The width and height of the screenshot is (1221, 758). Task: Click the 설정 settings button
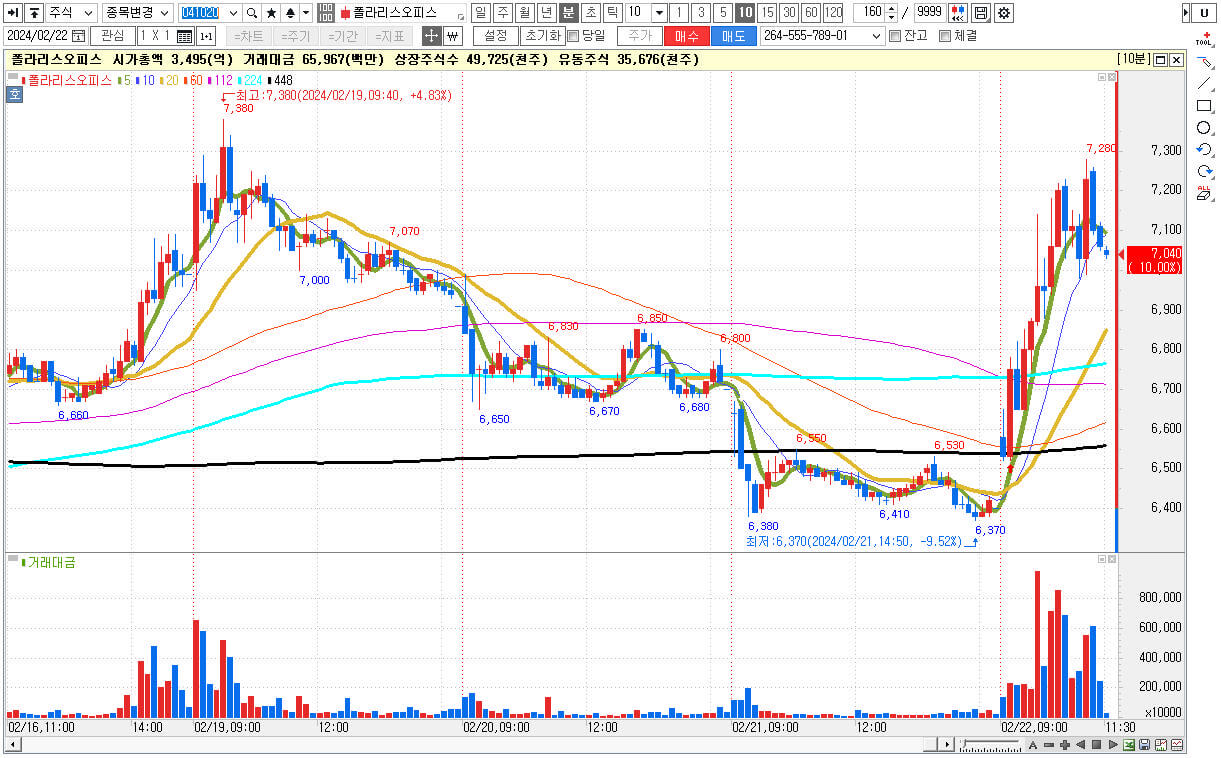pos(495,36)
